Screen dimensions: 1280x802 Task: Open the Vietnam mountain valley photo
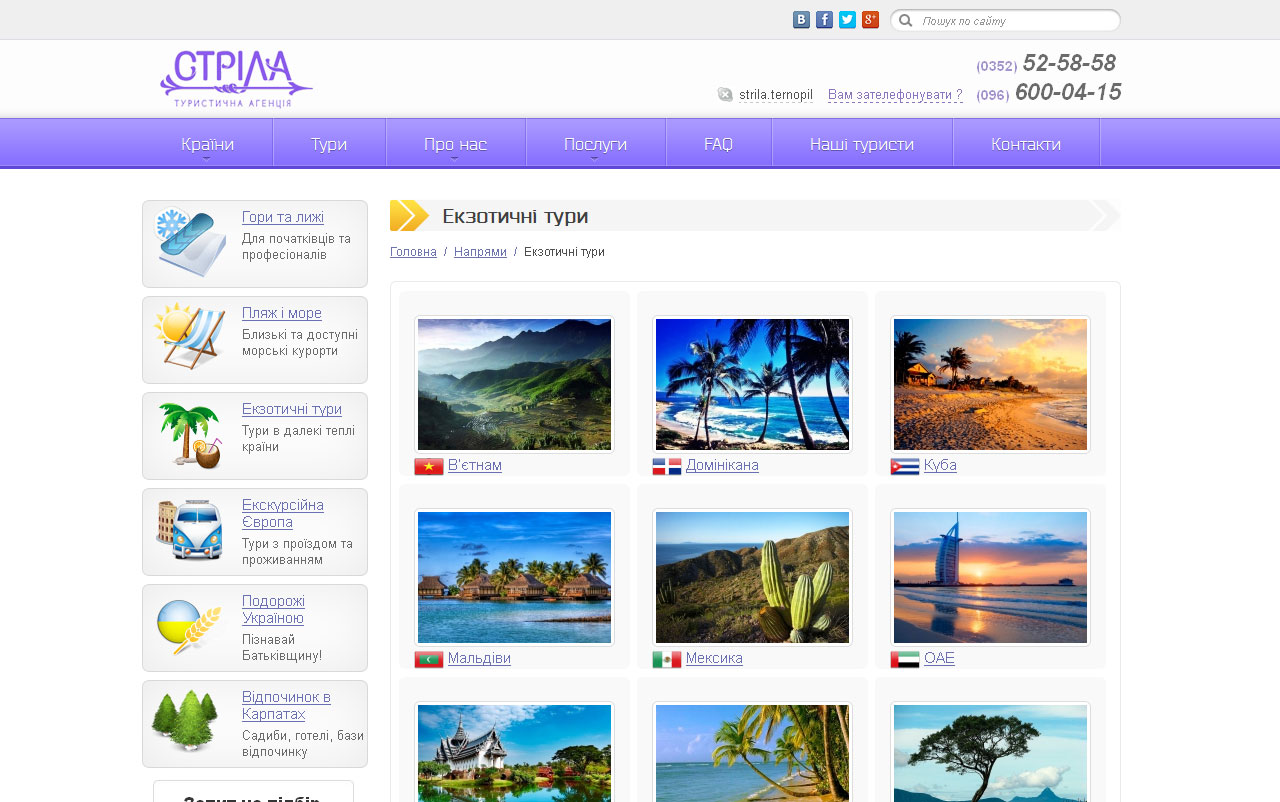[x=514, y=384]
